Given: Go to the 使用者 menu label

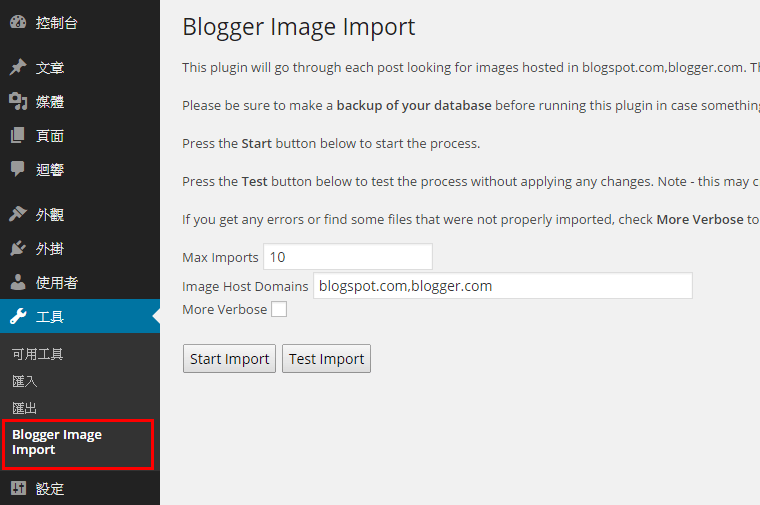Looking at the screenshot, I should coord(56,283).
